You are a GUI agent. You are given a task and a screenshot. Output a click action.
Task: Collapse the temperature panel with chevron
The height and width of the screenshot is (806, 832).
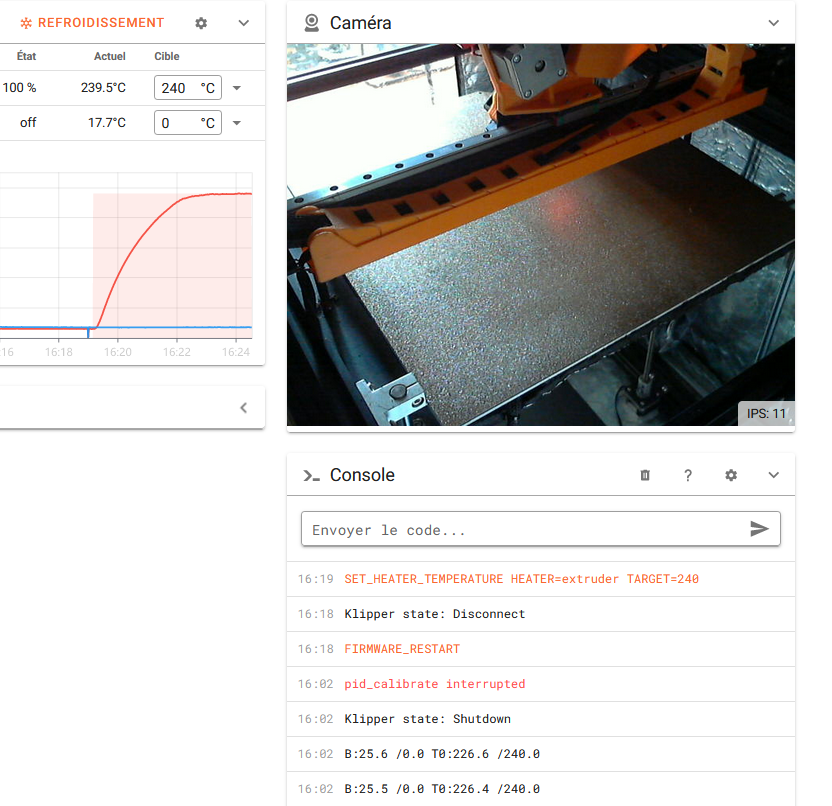click(x=244, y=23)
